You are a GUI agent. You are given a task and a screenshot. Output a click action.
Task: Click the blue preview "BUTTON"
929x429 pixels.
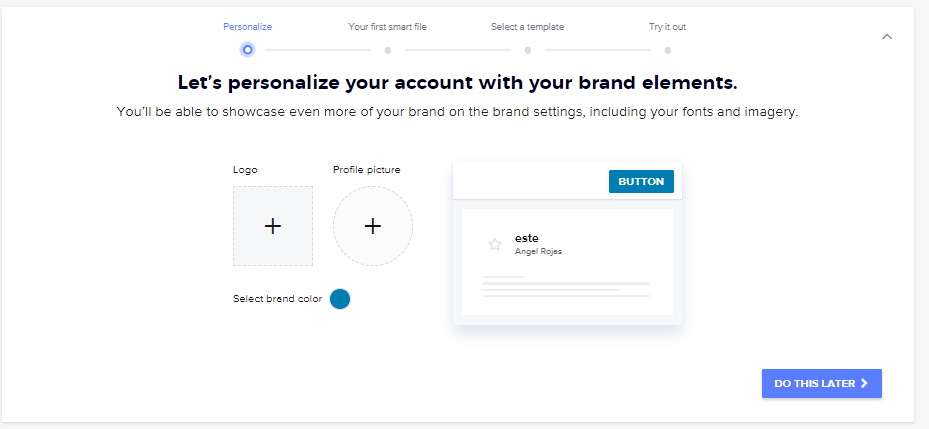pos(641,181)
